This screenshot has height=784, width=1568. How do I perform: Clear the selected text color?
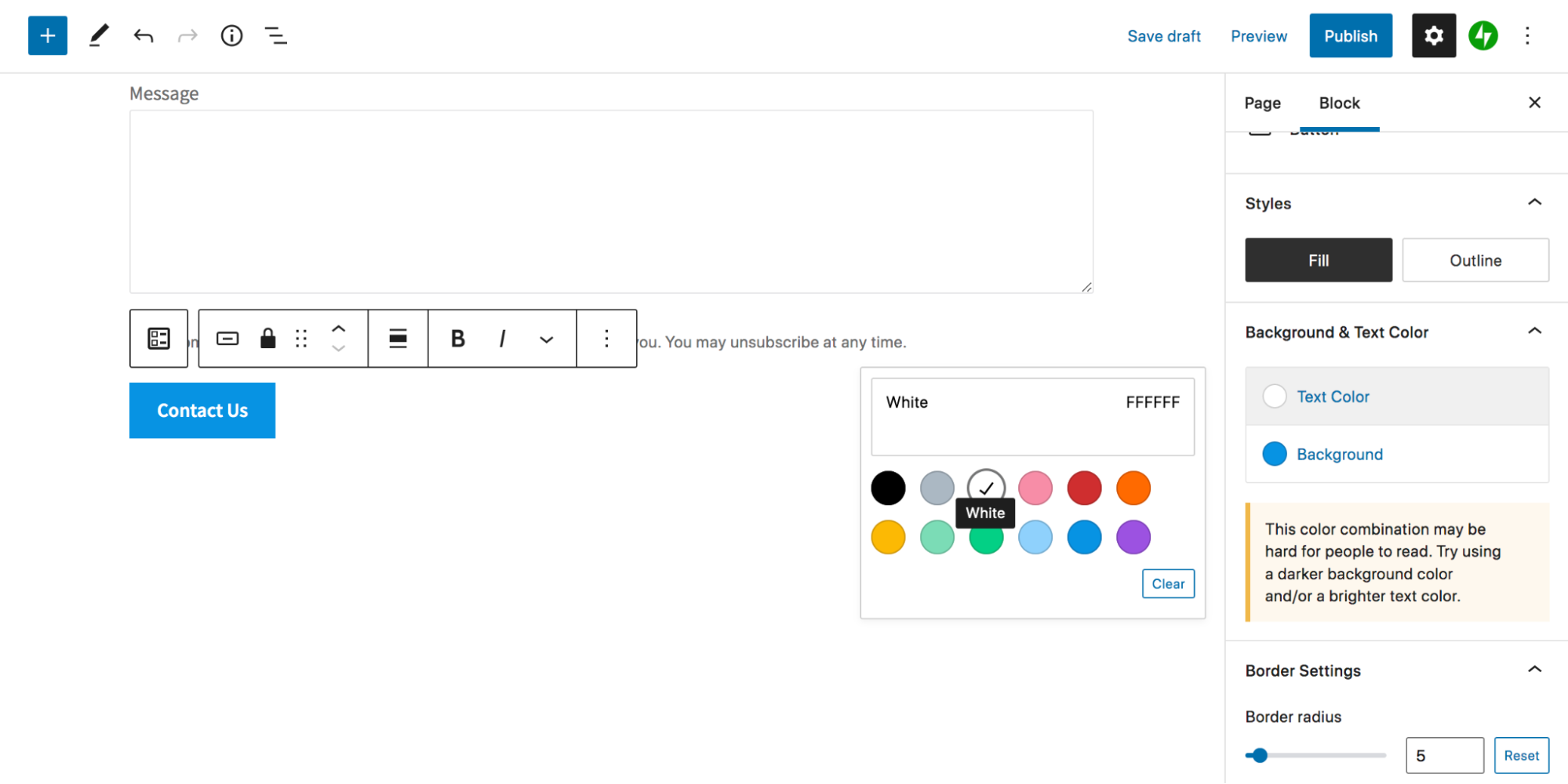(1168, 583)
